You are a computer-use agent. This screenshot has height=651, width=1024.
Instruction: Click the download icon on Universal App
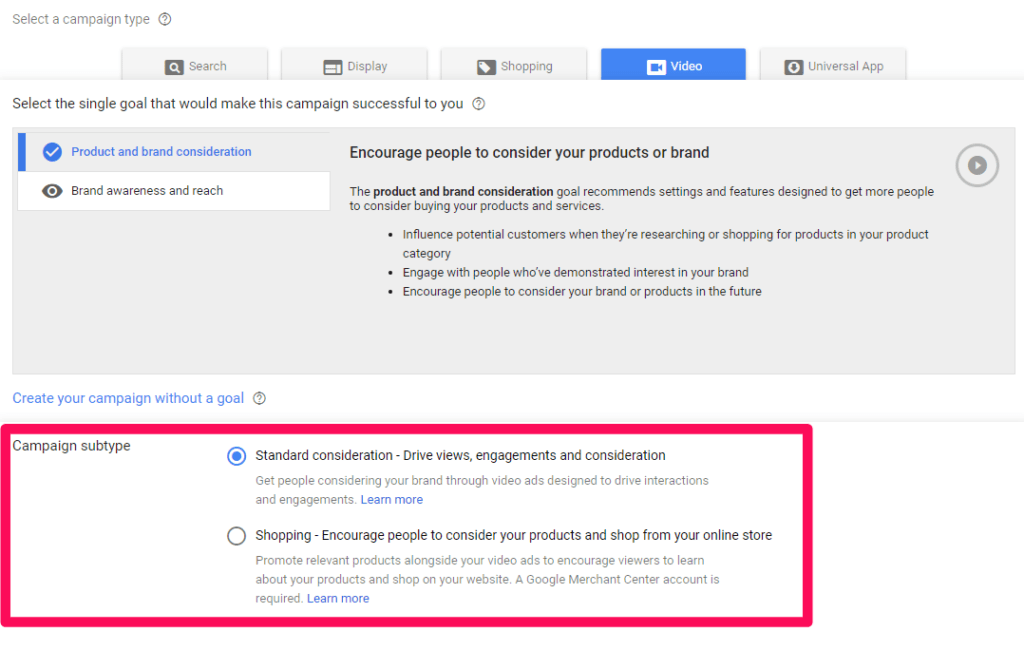(794, 67)
